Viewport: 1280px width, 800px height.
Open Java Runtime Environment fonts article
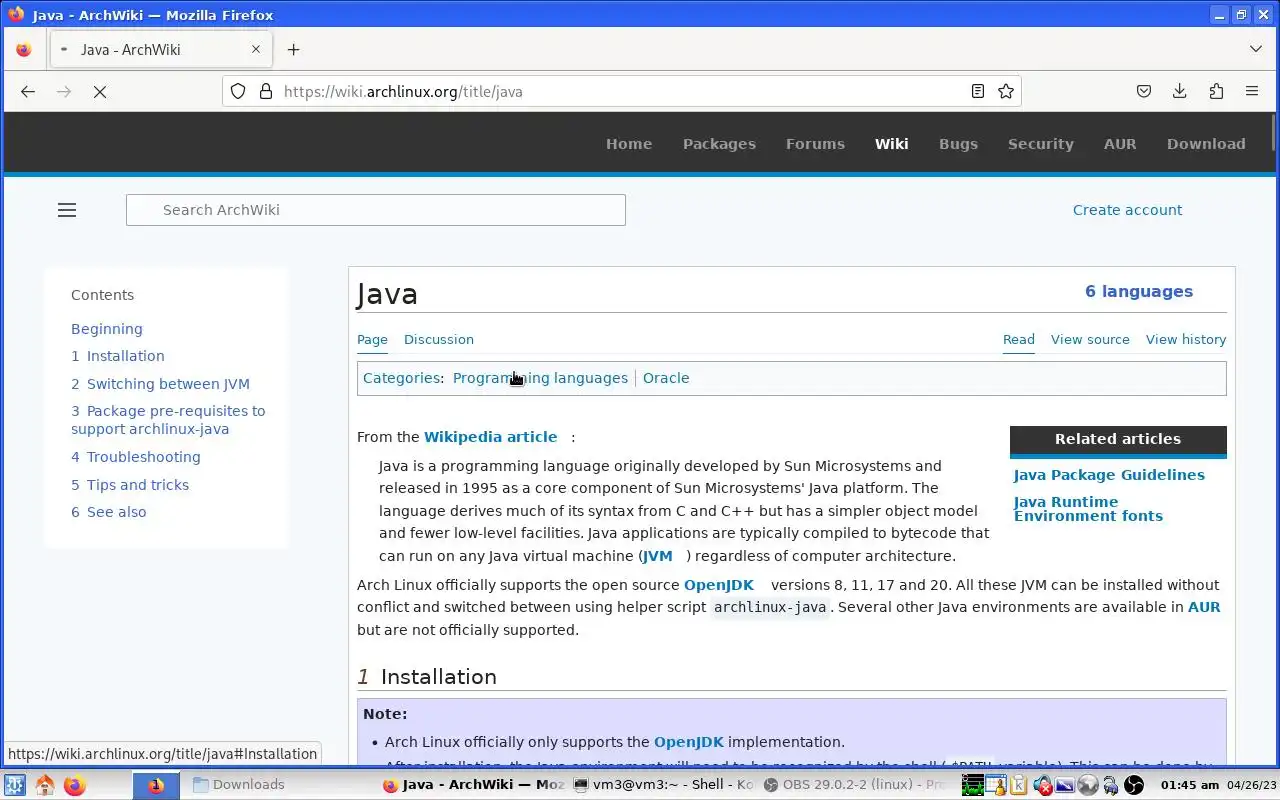tap(1088, 509)
